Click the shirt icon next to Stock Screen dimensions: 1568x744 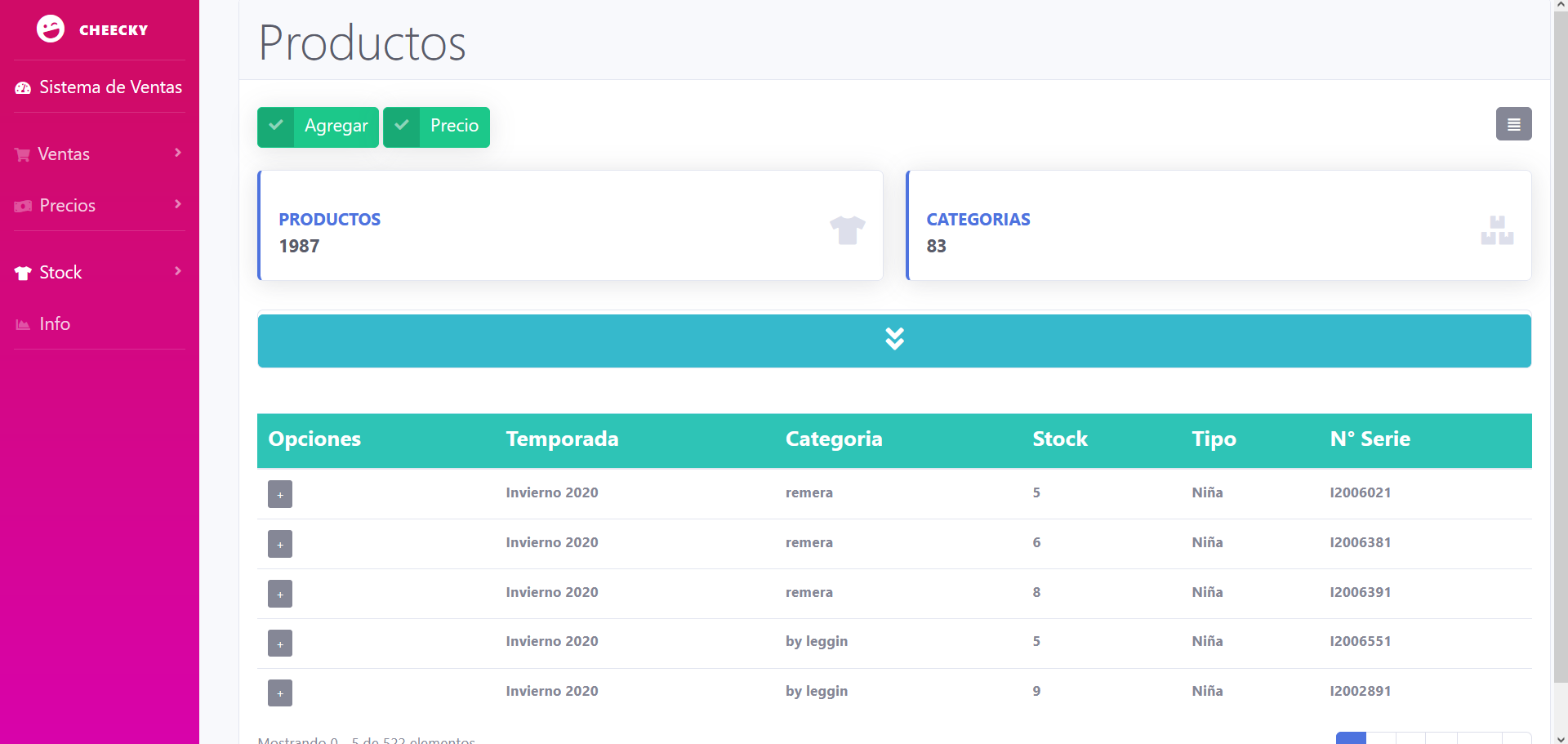pyautogui.click(x=22, y=272)
